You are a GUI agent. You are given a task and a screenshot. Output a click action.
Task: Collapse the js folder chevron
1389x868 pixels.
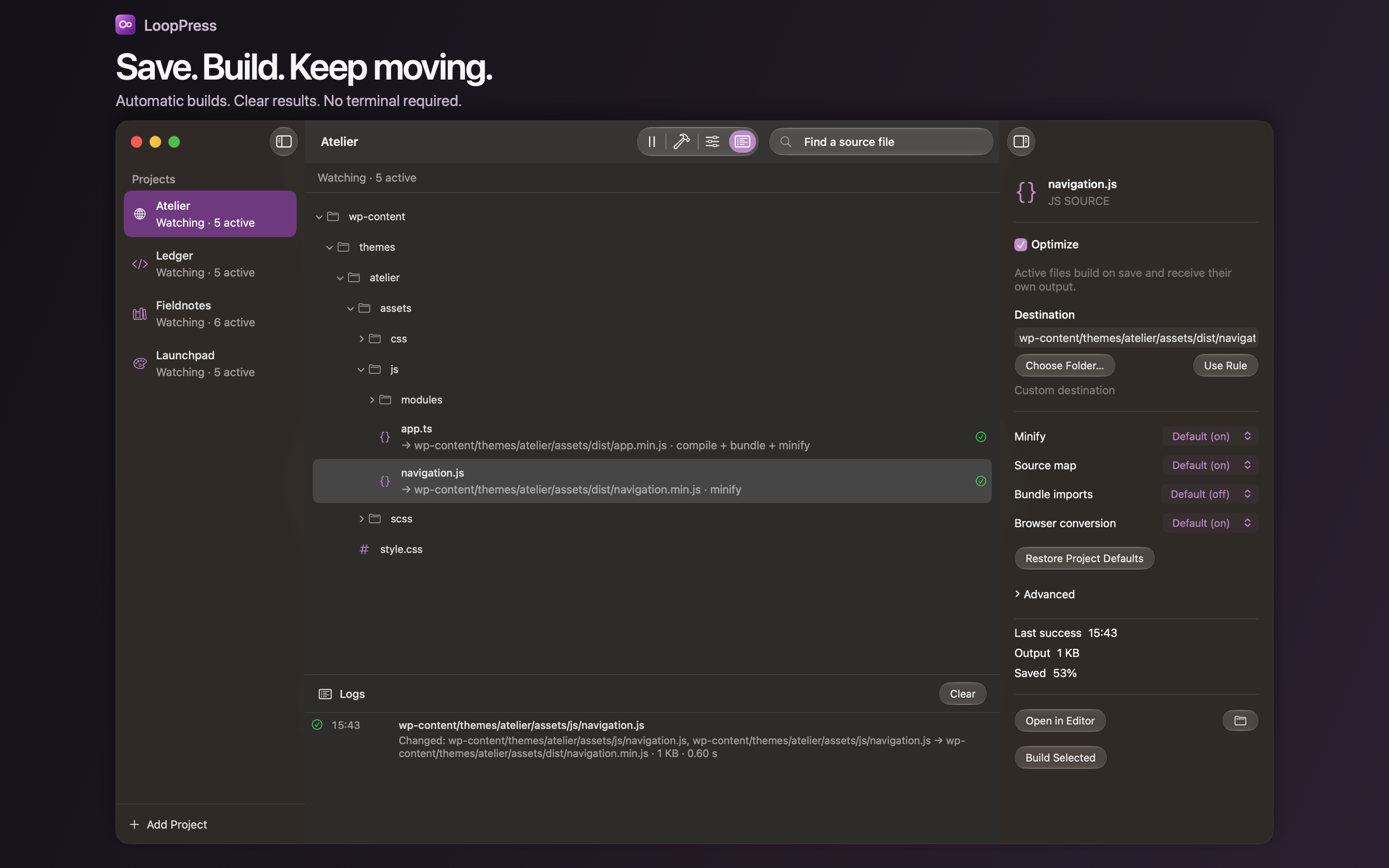point(361,369)
